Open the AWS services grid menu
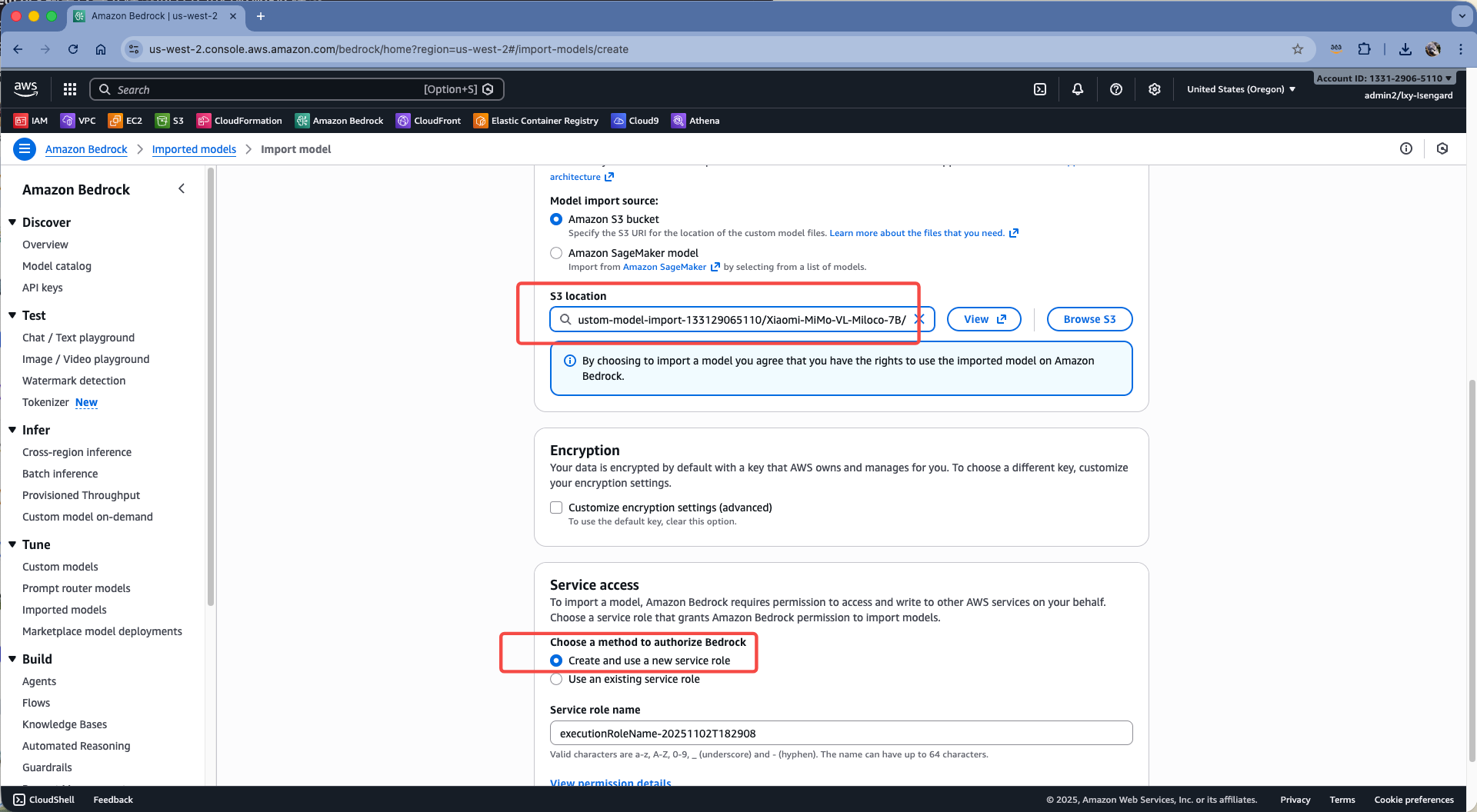Image resolution: width=1477 pixels, height=812 pixels. (x=70, y=89)
